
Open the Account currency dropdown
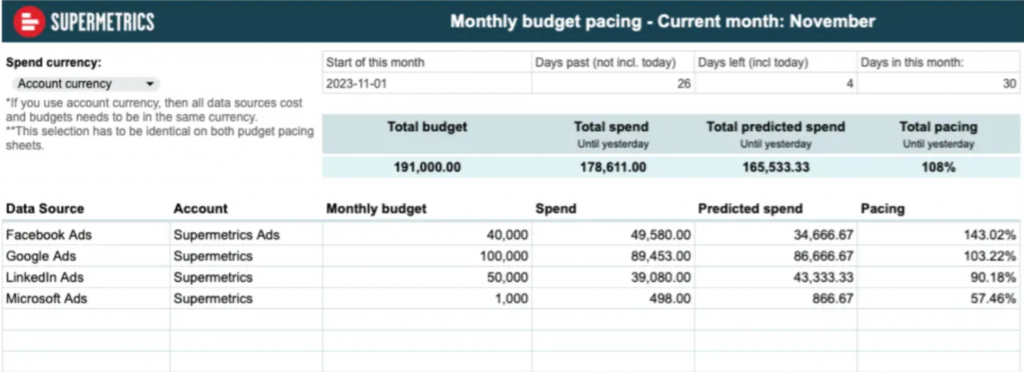tap(85, 84)
